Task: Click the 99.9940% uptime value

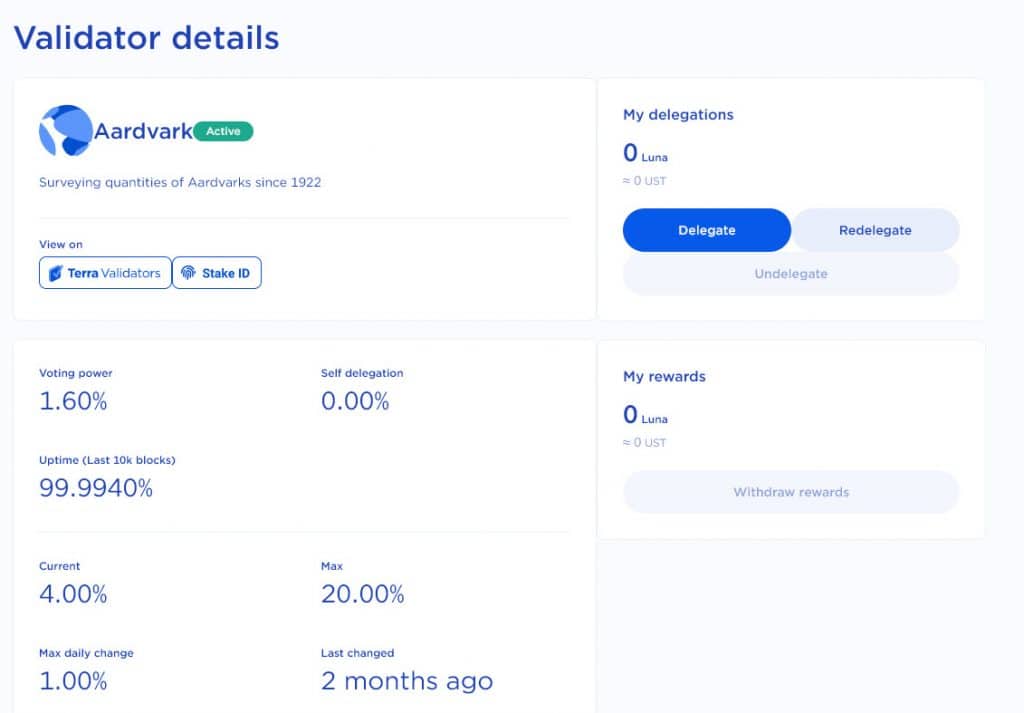Action: 96,488
